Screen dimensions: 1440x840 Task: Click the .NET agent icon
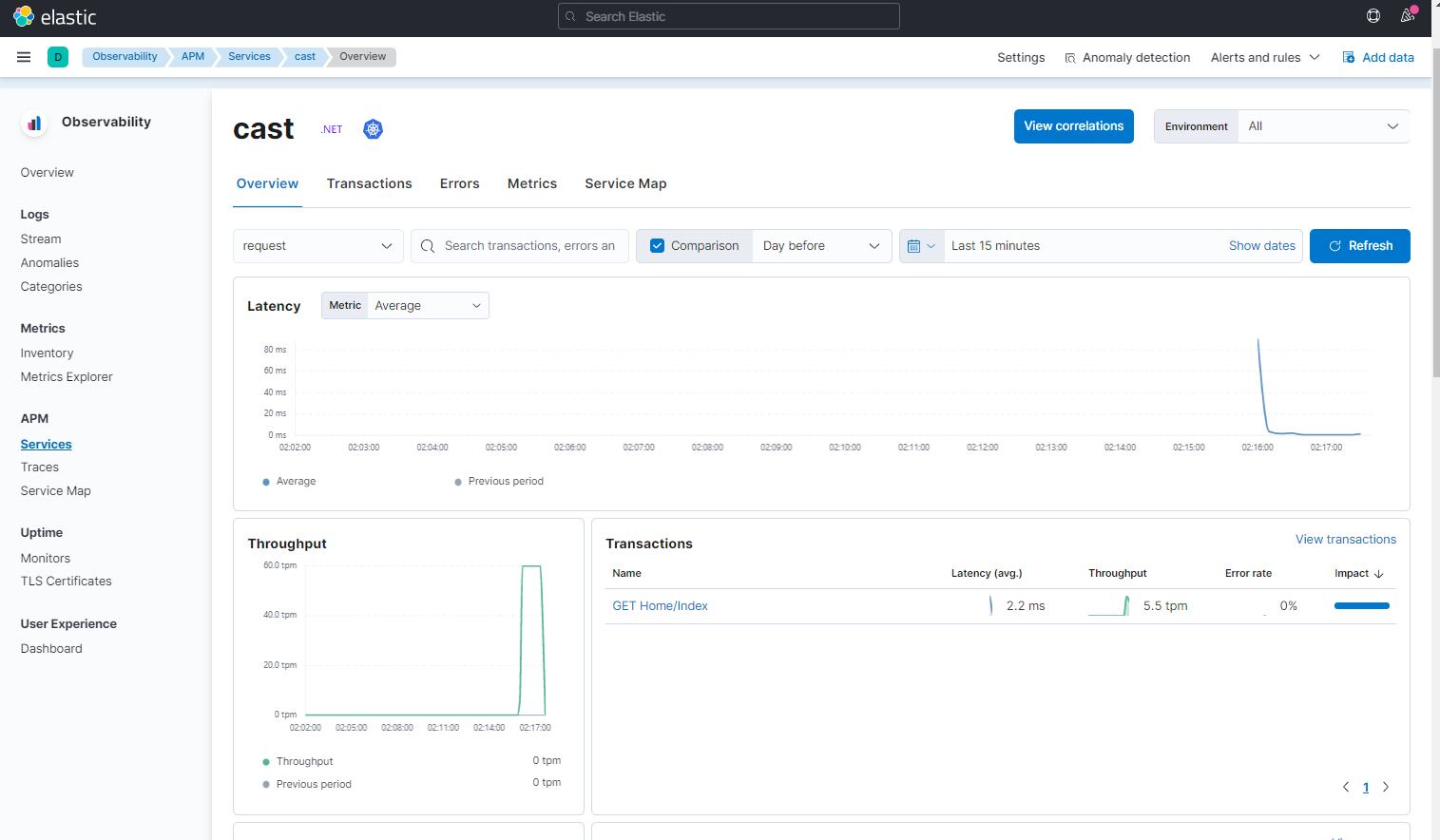[332, 129]
